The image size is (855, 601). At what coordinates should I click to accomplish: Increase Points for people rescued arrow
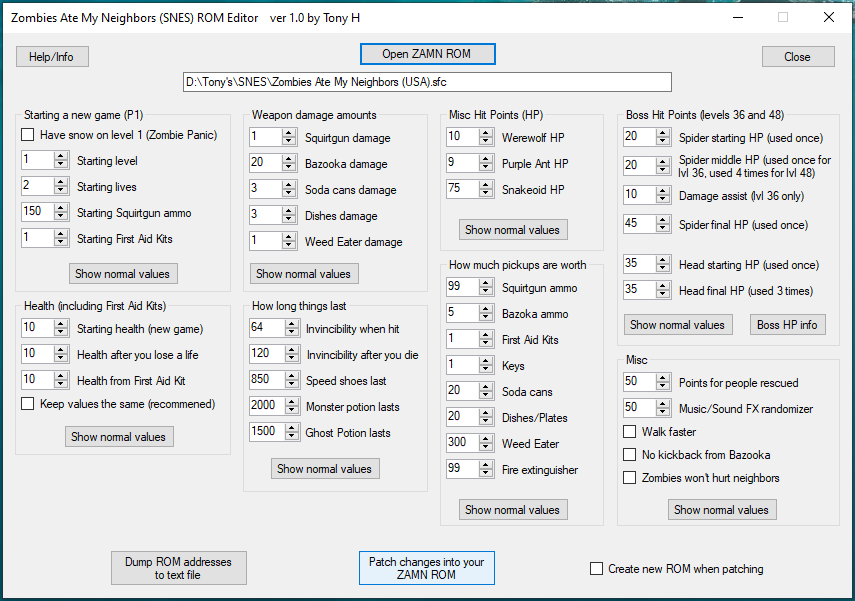click(x=663, y=378)
